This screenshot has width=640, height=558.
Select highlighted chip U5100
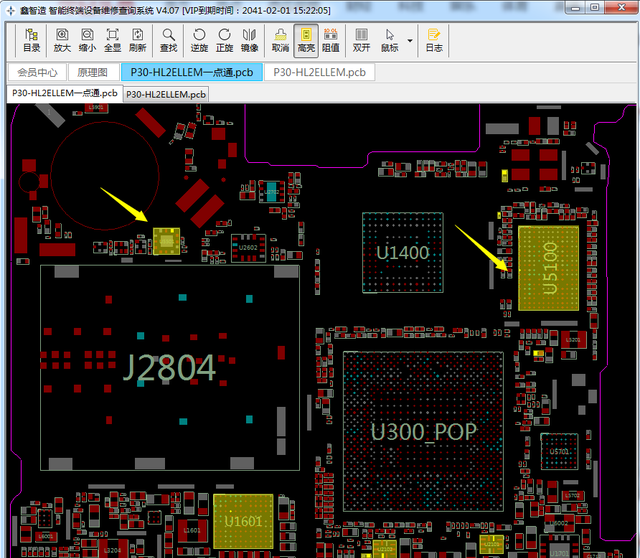pos(548,268)
